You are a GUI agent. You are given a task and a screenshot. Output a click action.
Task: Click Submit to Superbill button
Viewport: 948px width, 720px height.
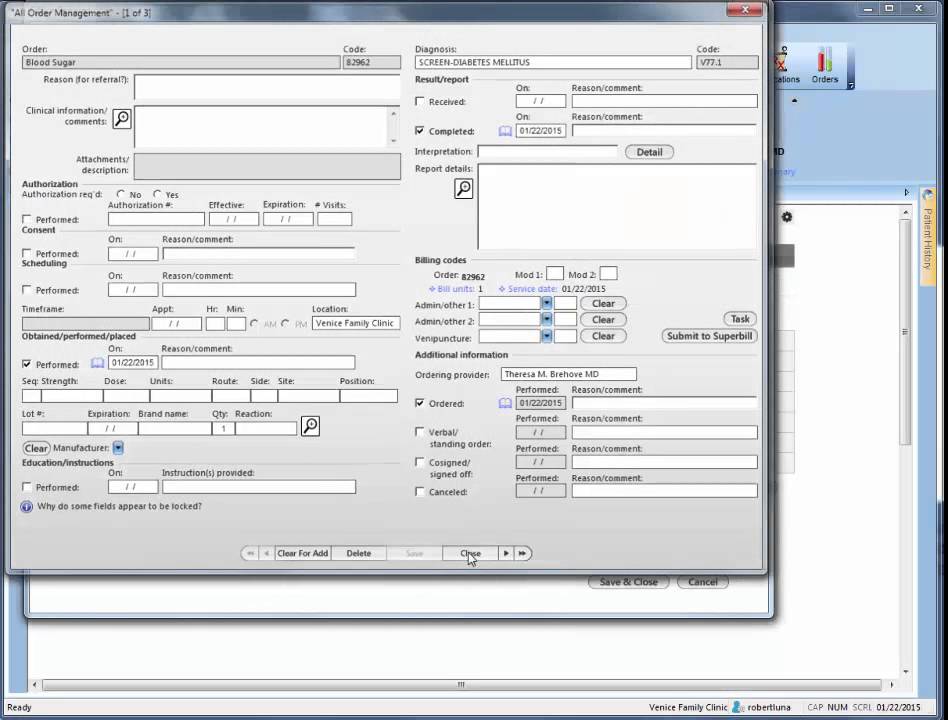(x=709, y=336)
